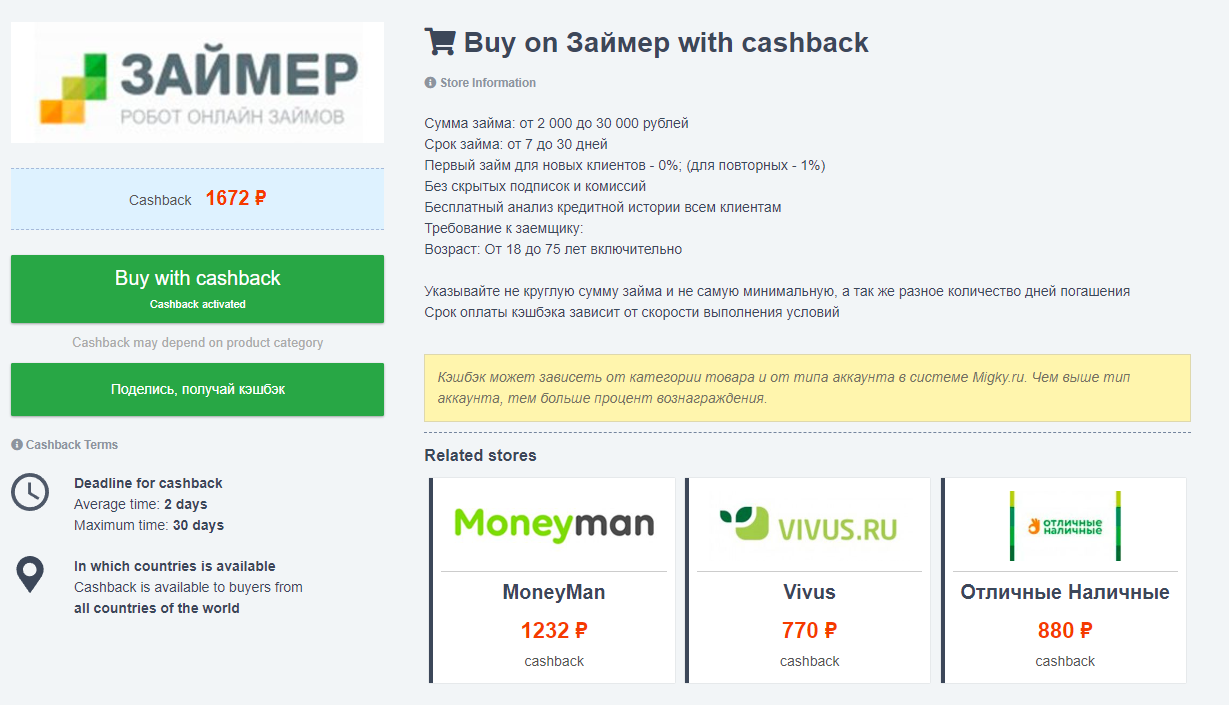The image size is (1229, 705).
Task: Click the Vivus.ru logo image
Action: coord(809,524)
